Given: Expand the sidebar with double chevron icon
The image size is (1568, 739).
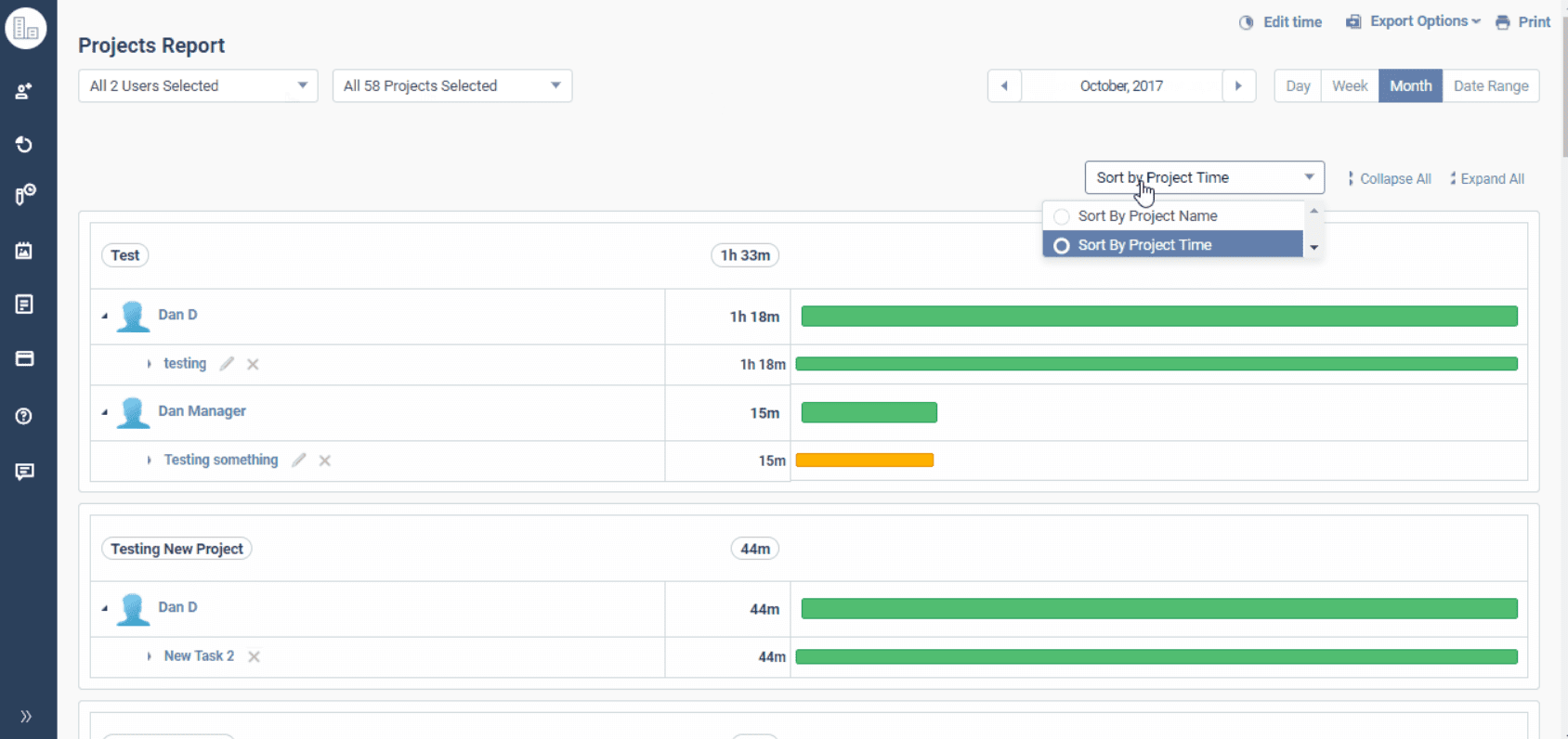Looking at the screenshot, I should tap(26, 716).
